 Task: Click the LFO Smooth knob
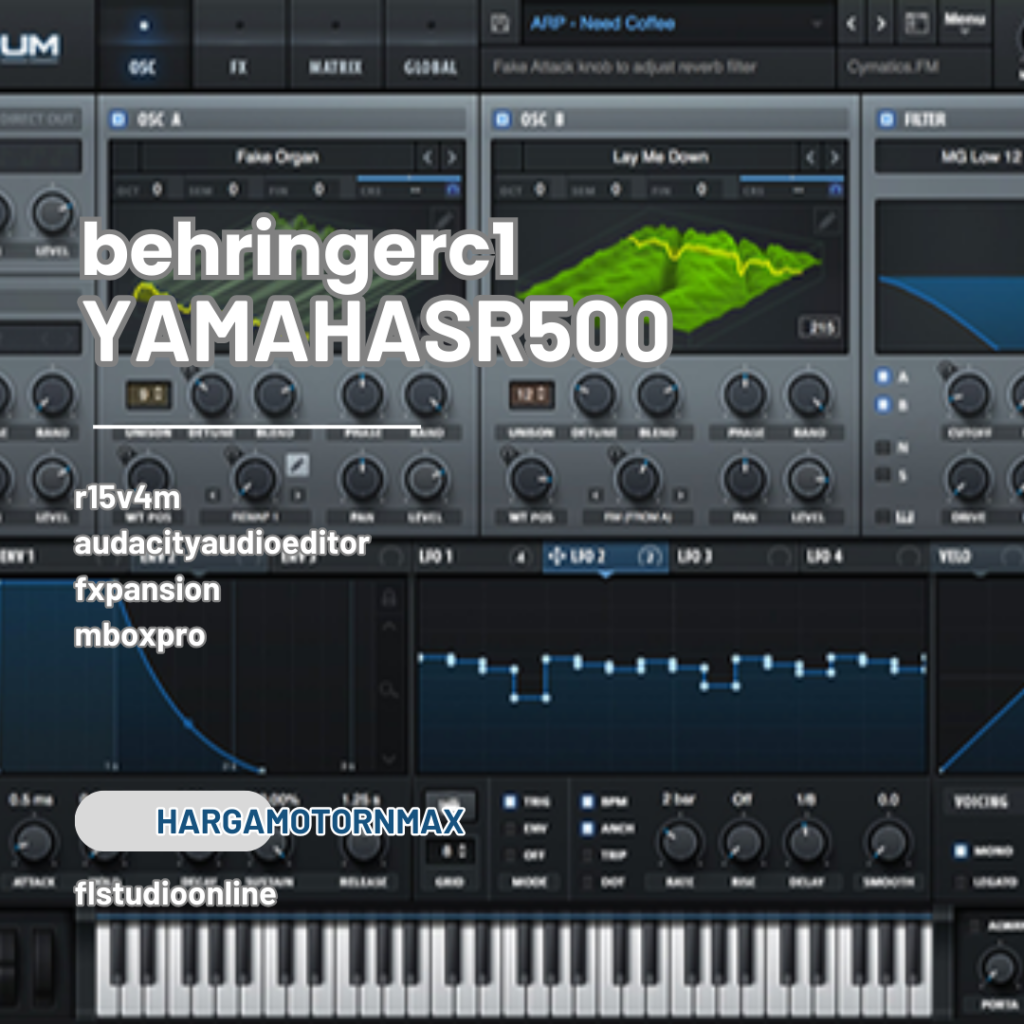click(889, 842)
